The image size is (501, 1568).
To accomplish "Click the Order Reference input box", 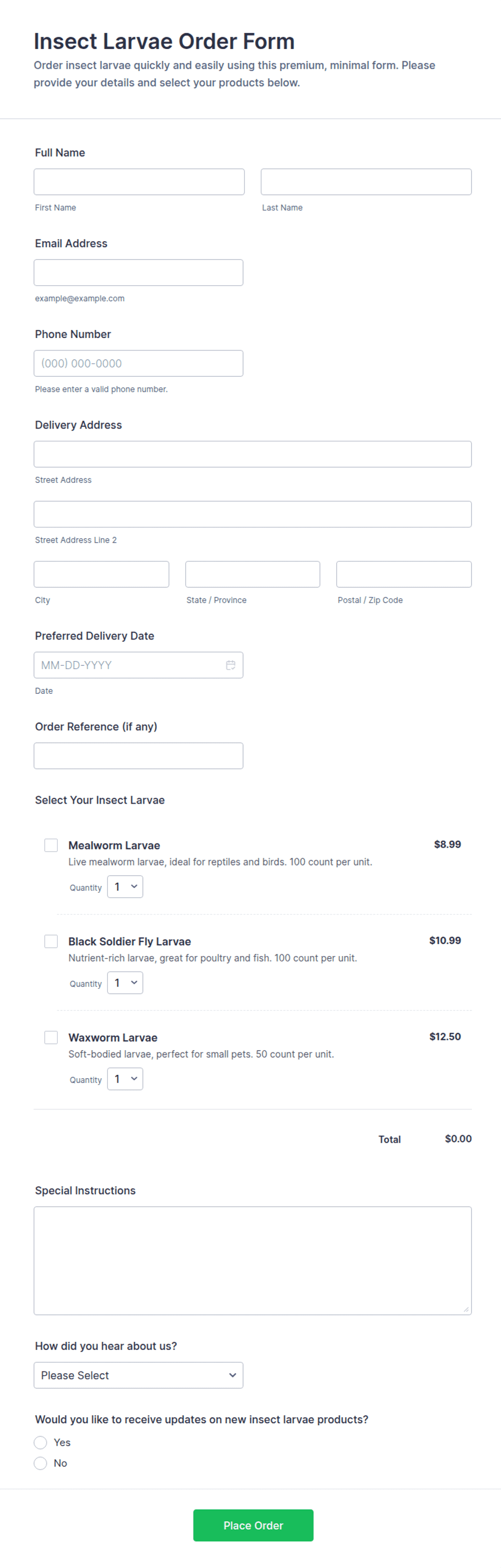I will coord(138,756).
